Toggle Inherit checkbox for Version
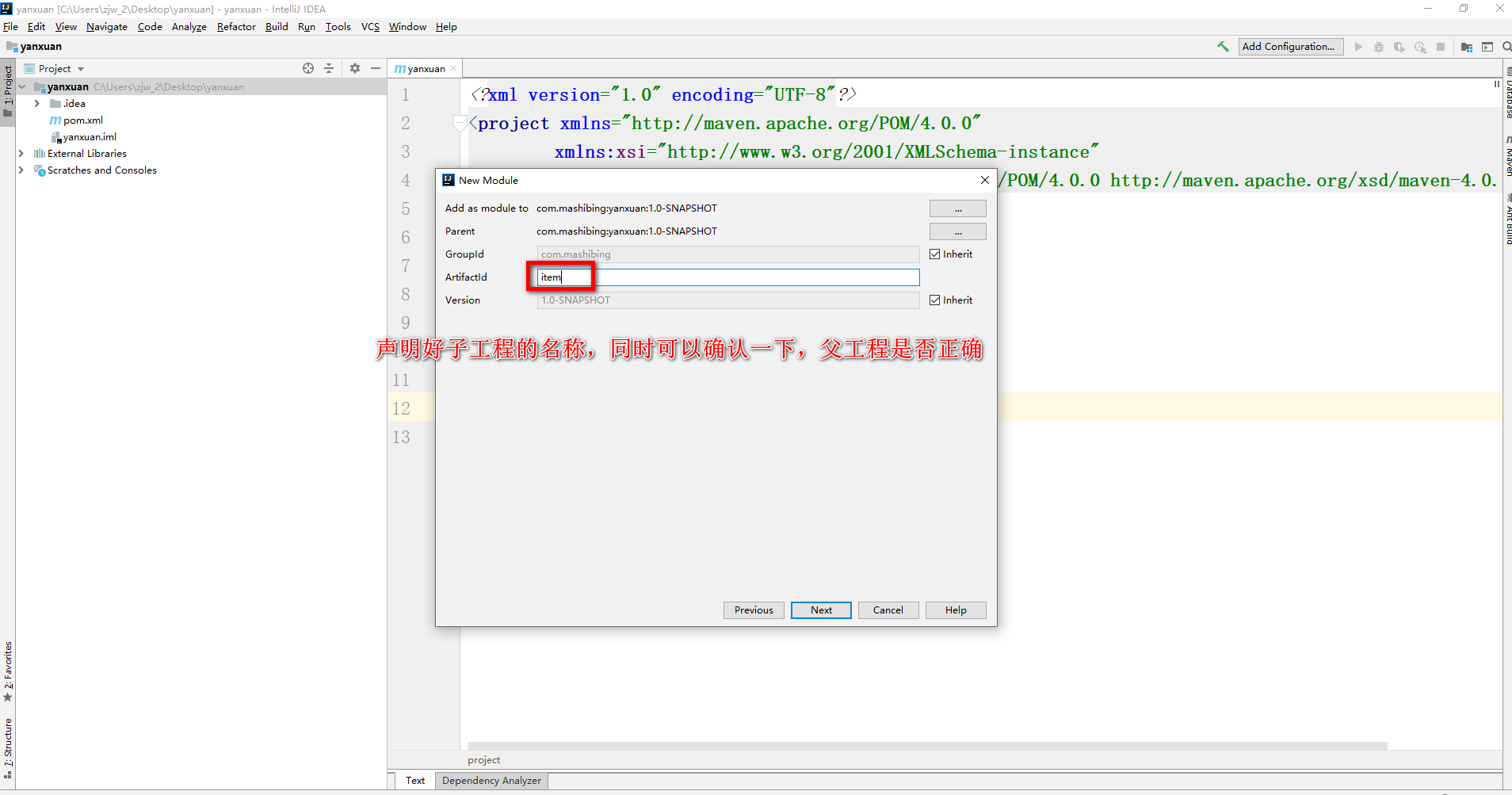This screenshot has width=1512, height=795. (x=935, y=300)
